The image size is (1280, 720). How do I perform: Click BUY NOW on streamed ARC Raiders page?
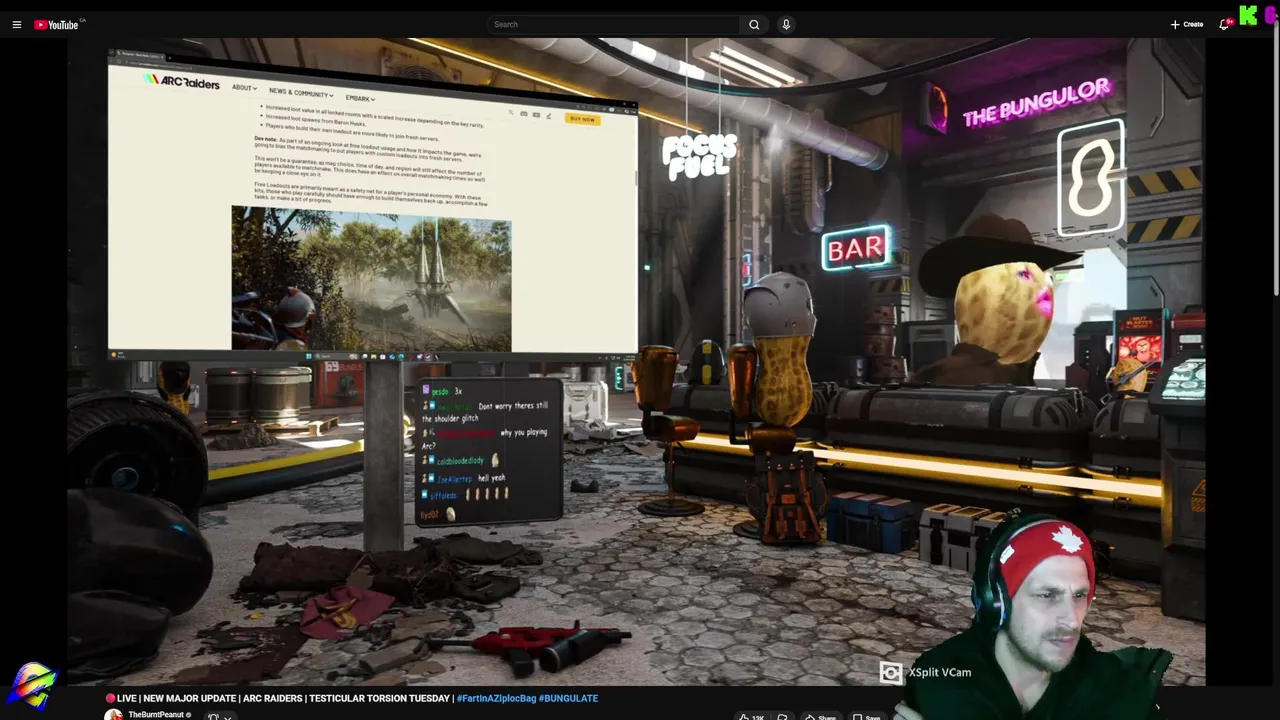click(x=582, y=119)
